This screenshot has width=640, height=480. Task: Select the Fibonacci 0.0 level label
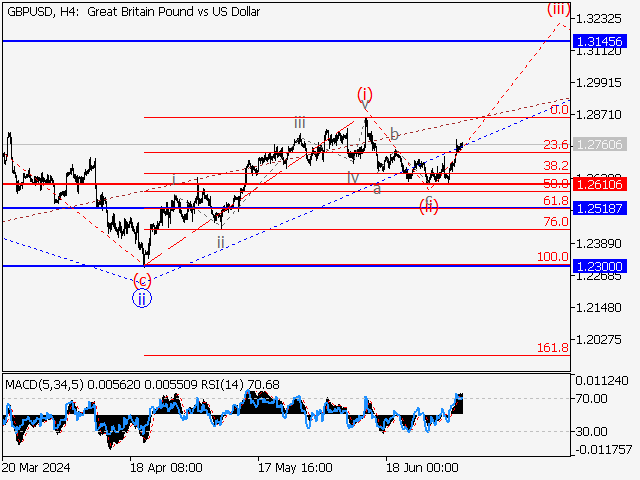559,109
